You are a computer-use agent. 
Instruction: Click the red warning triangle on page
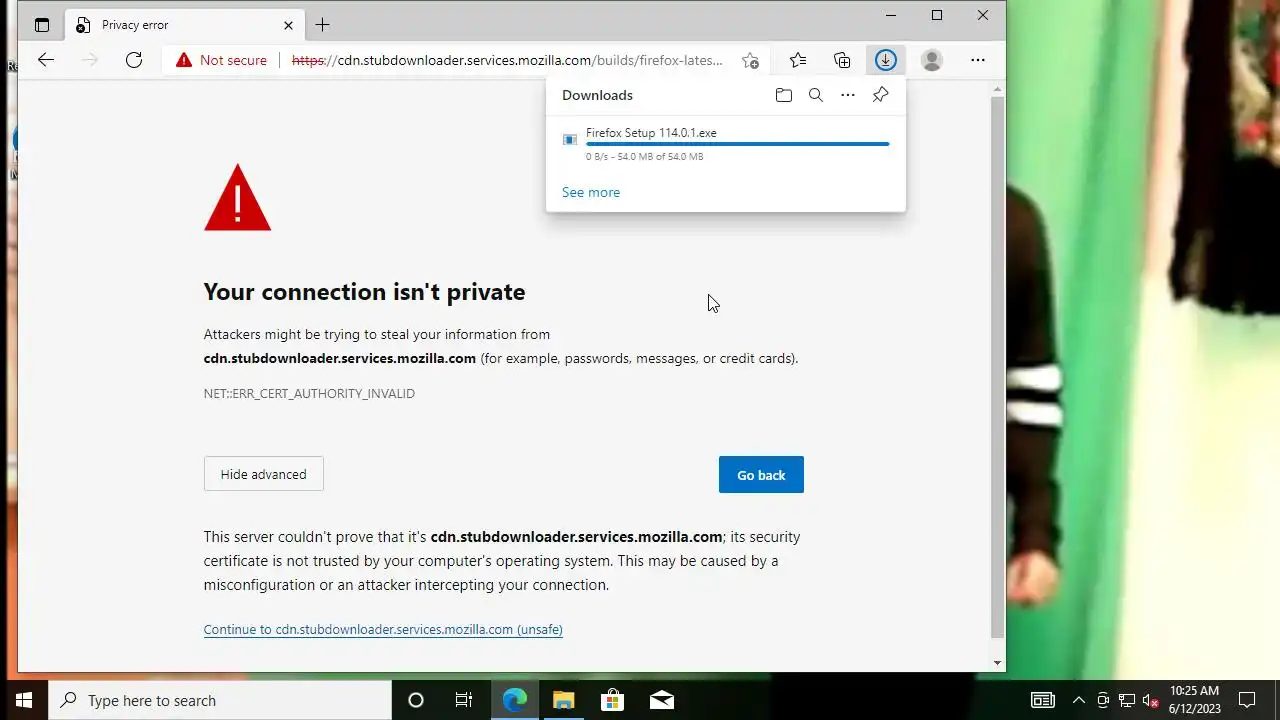click(237, 198)
